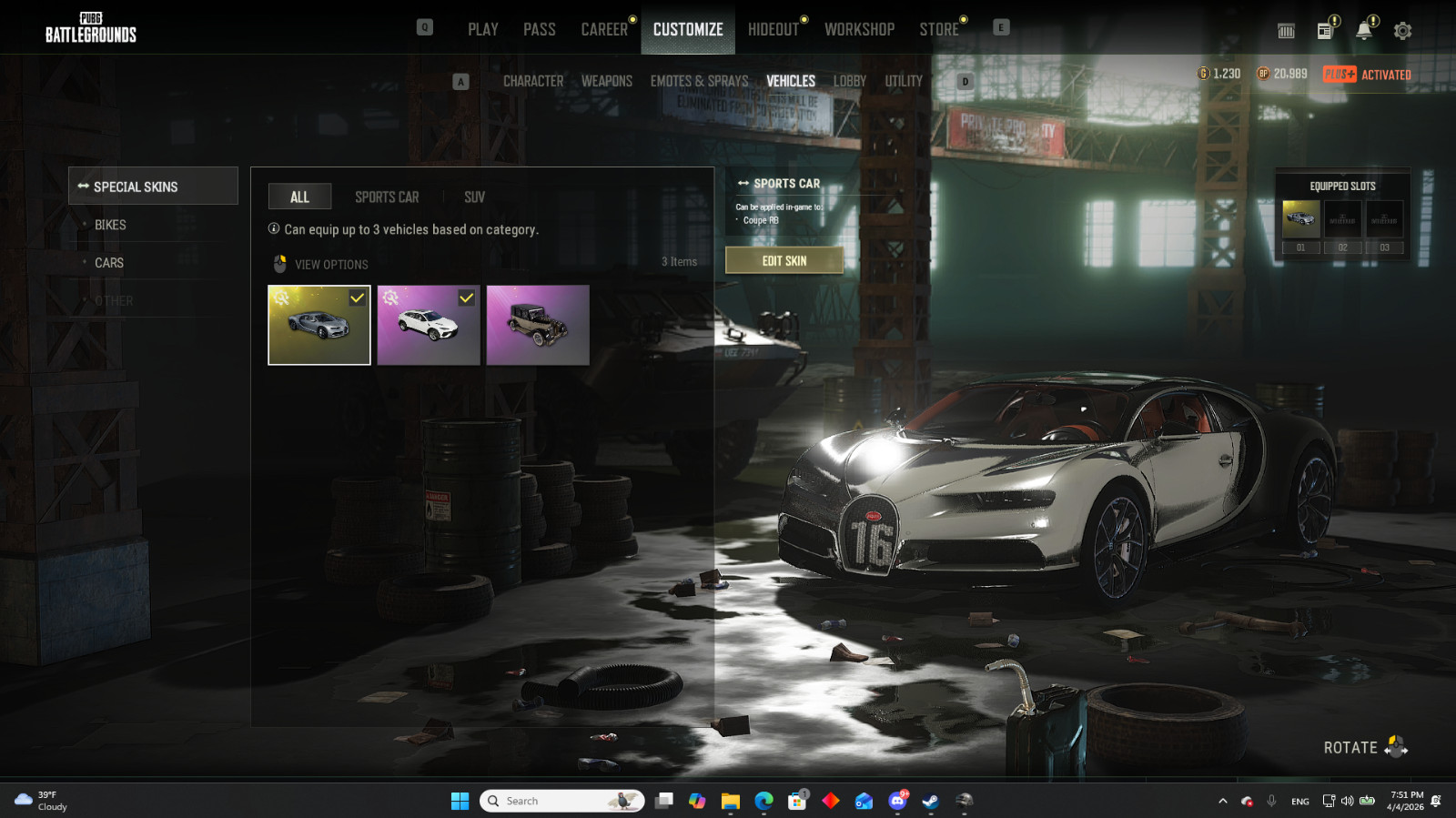Click the PLUS+ badge
Screen dimensions: 1456x818
point(1340,75)
